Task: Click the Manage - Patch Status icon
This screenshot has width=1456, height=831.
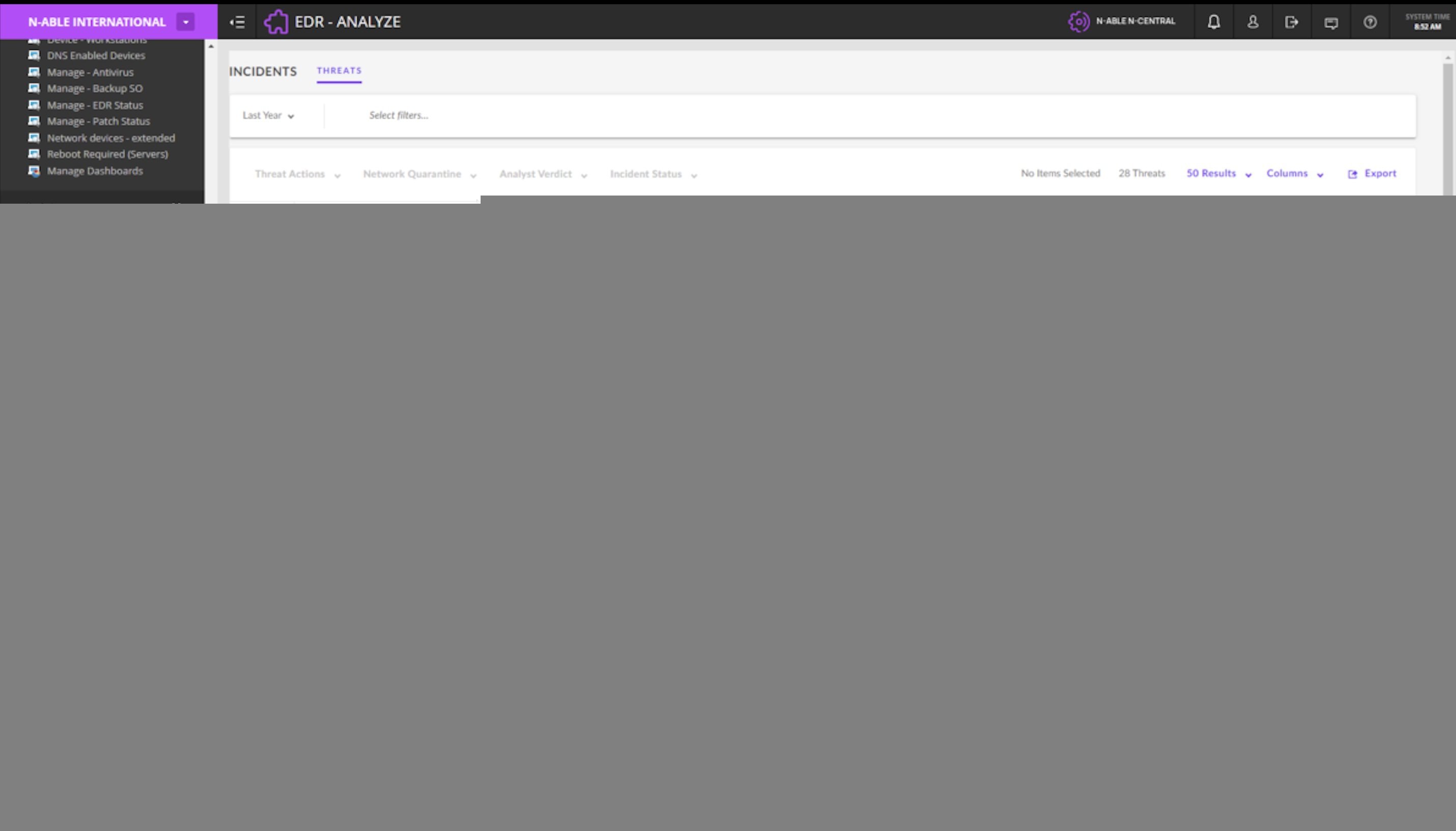Action: (34, 121)
